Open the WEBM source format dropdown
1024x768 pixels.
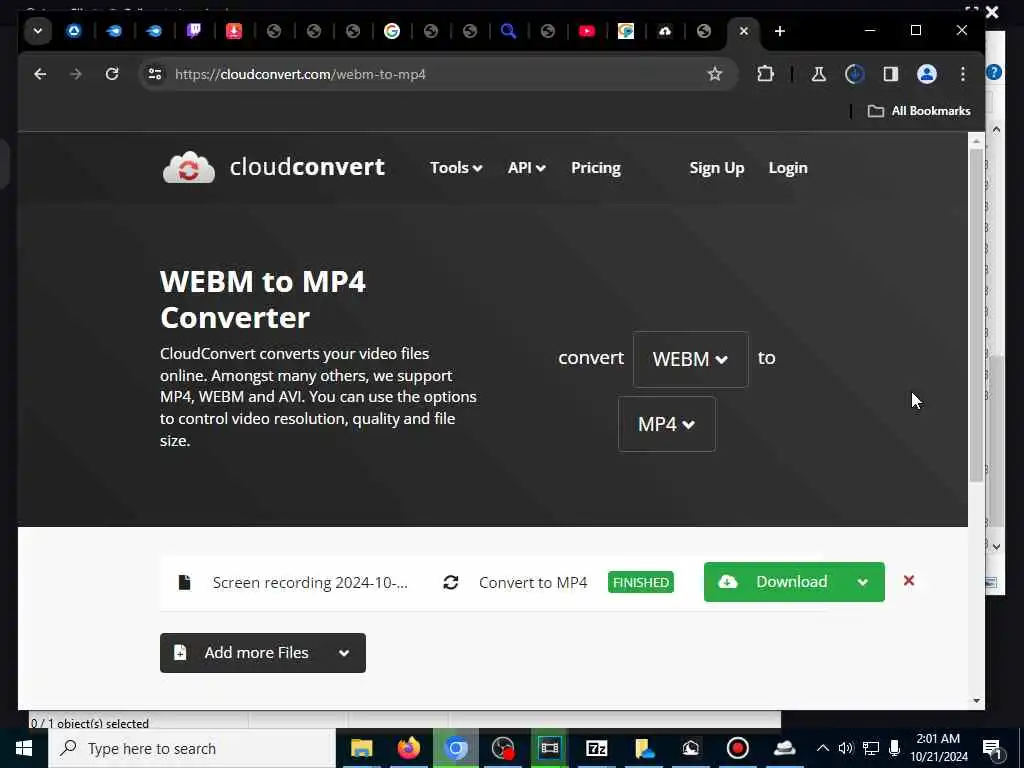click(690, 359)
